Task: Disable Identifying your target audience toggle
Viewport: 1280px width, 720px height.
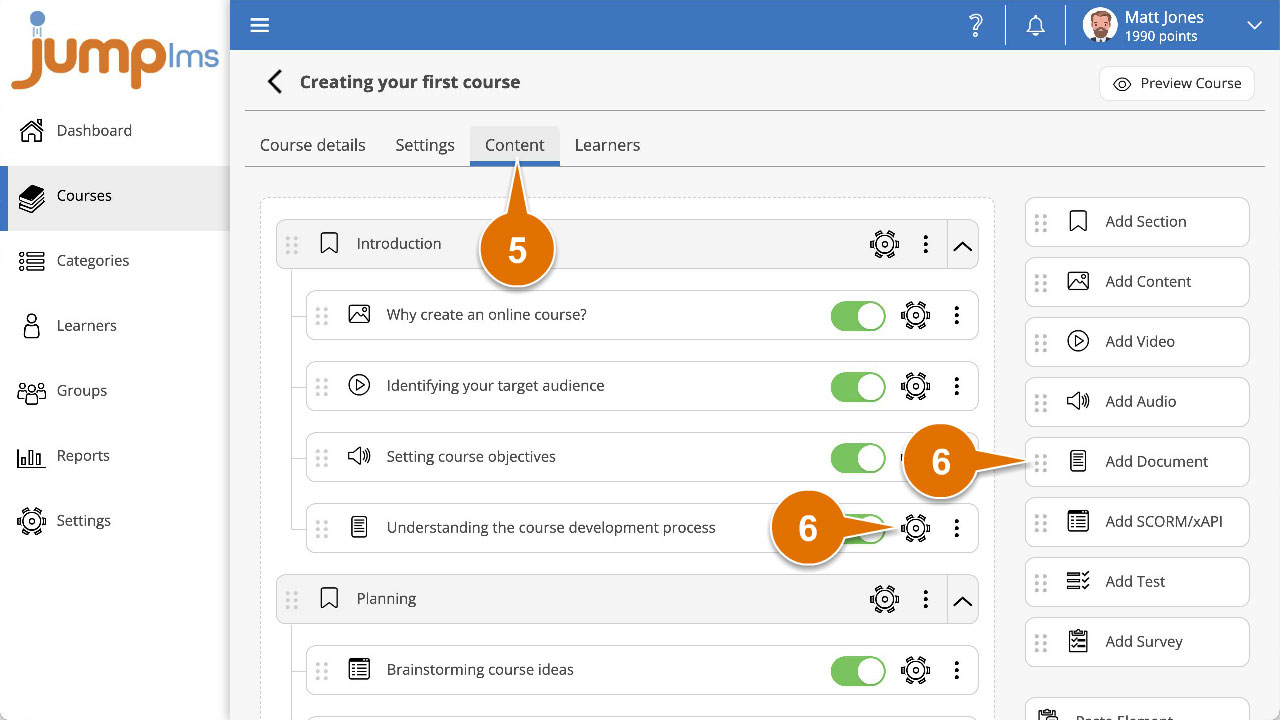Action: [858, 386]
